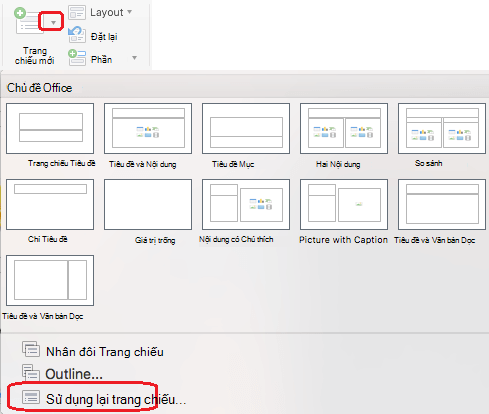Click the Chủ đề Office header text
Image resolution: width=489 pixels, height=414 pixels.
click(39, 88)
